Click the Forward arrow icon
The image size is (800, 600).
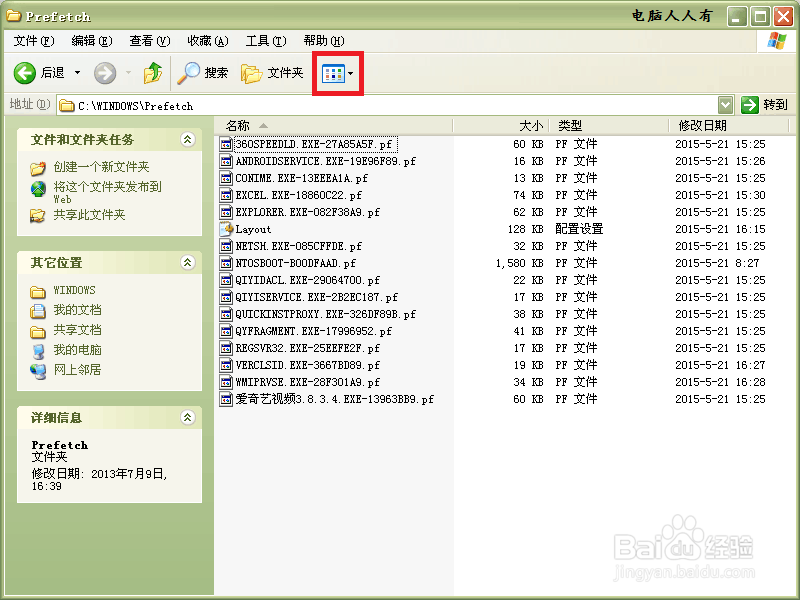[x=105, y=73]
